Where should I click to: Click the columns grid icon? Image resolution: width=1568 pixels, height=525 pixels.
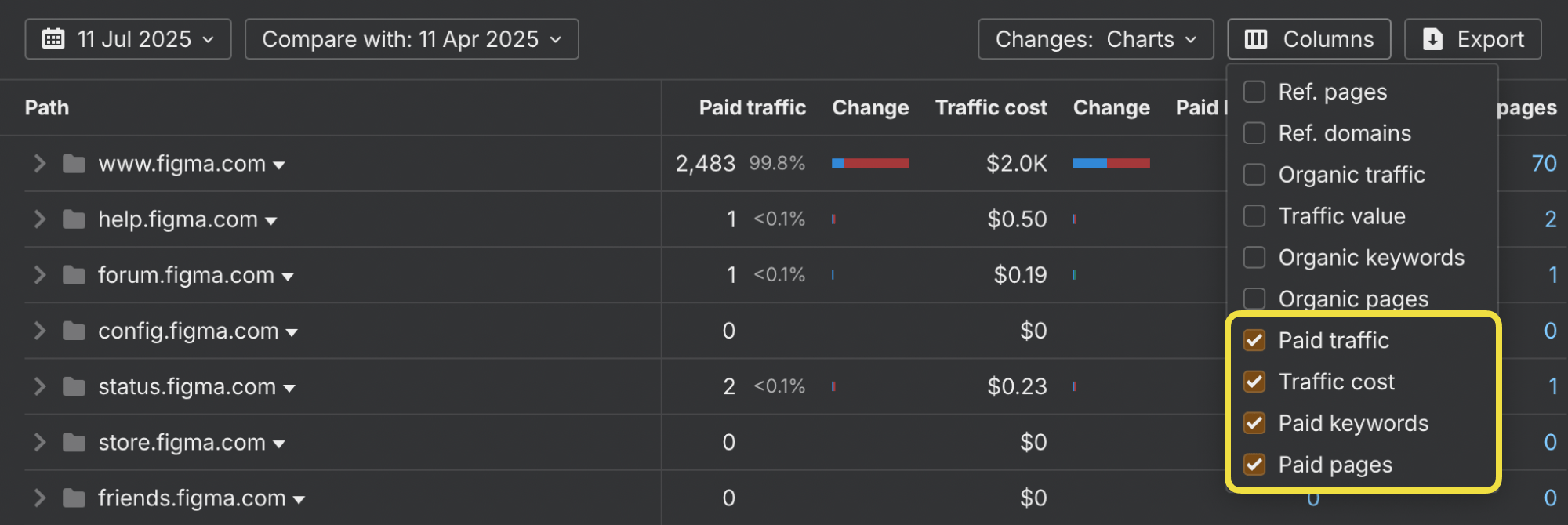[1256, 39]
